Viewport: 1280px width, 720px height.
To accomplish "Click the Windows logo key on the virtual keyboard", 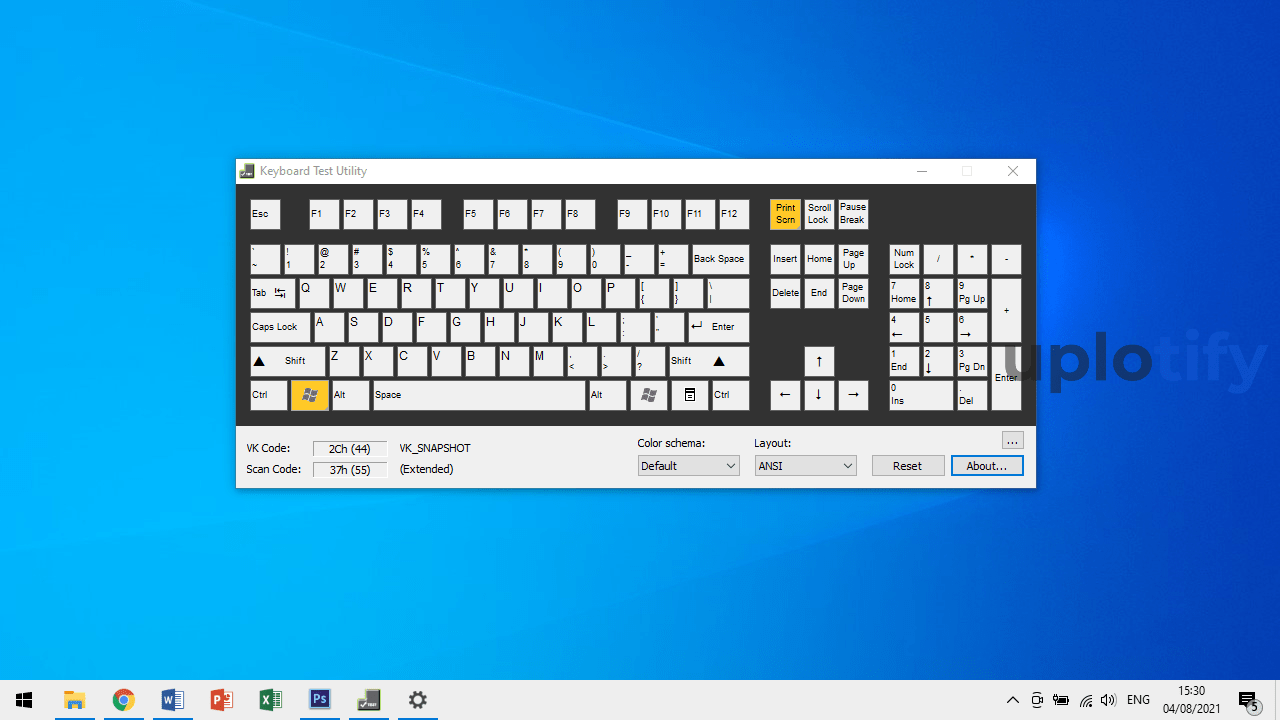I will click(309, 395).
